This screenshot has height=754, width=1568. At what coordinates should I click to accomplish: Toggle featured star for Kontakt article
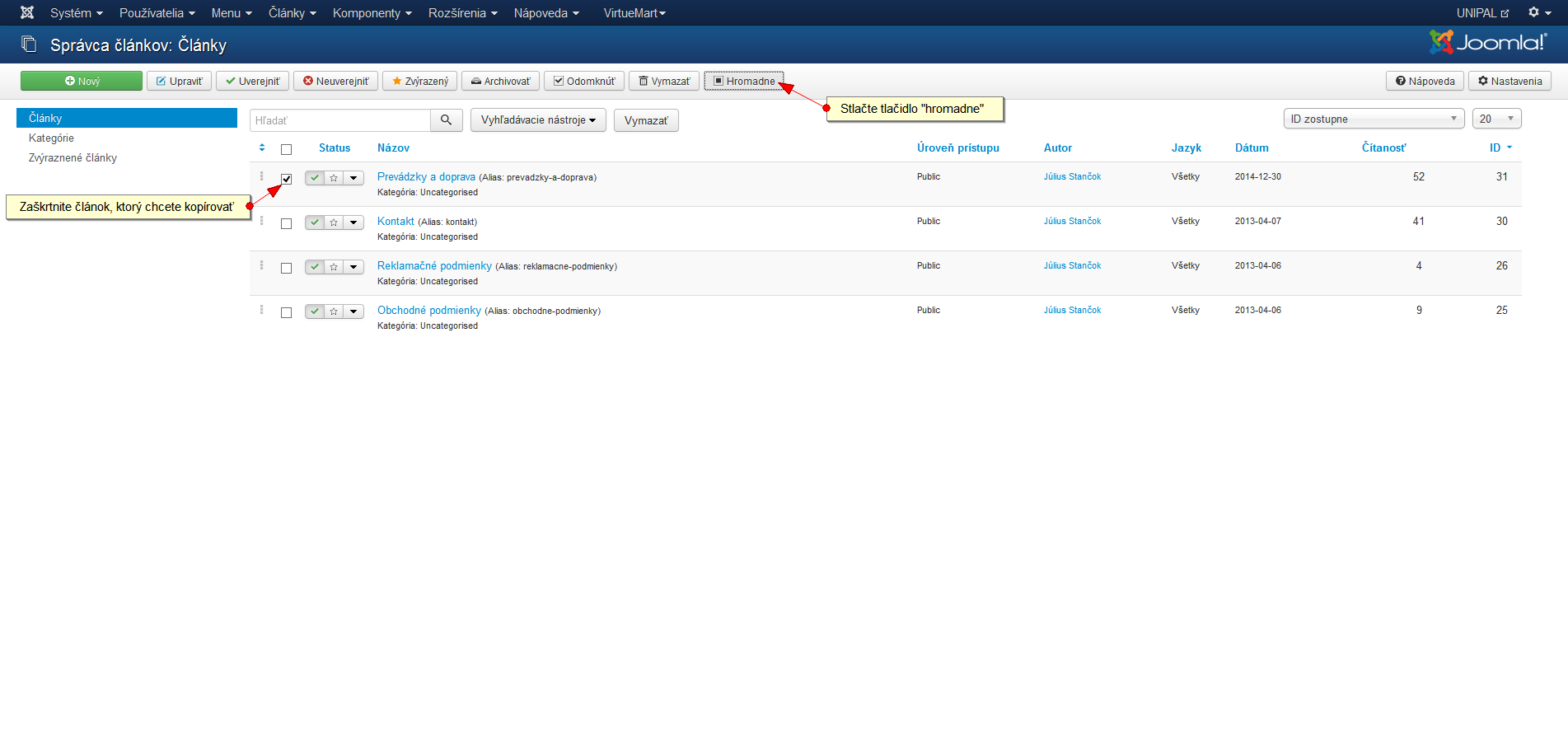(x=334, y=222)
